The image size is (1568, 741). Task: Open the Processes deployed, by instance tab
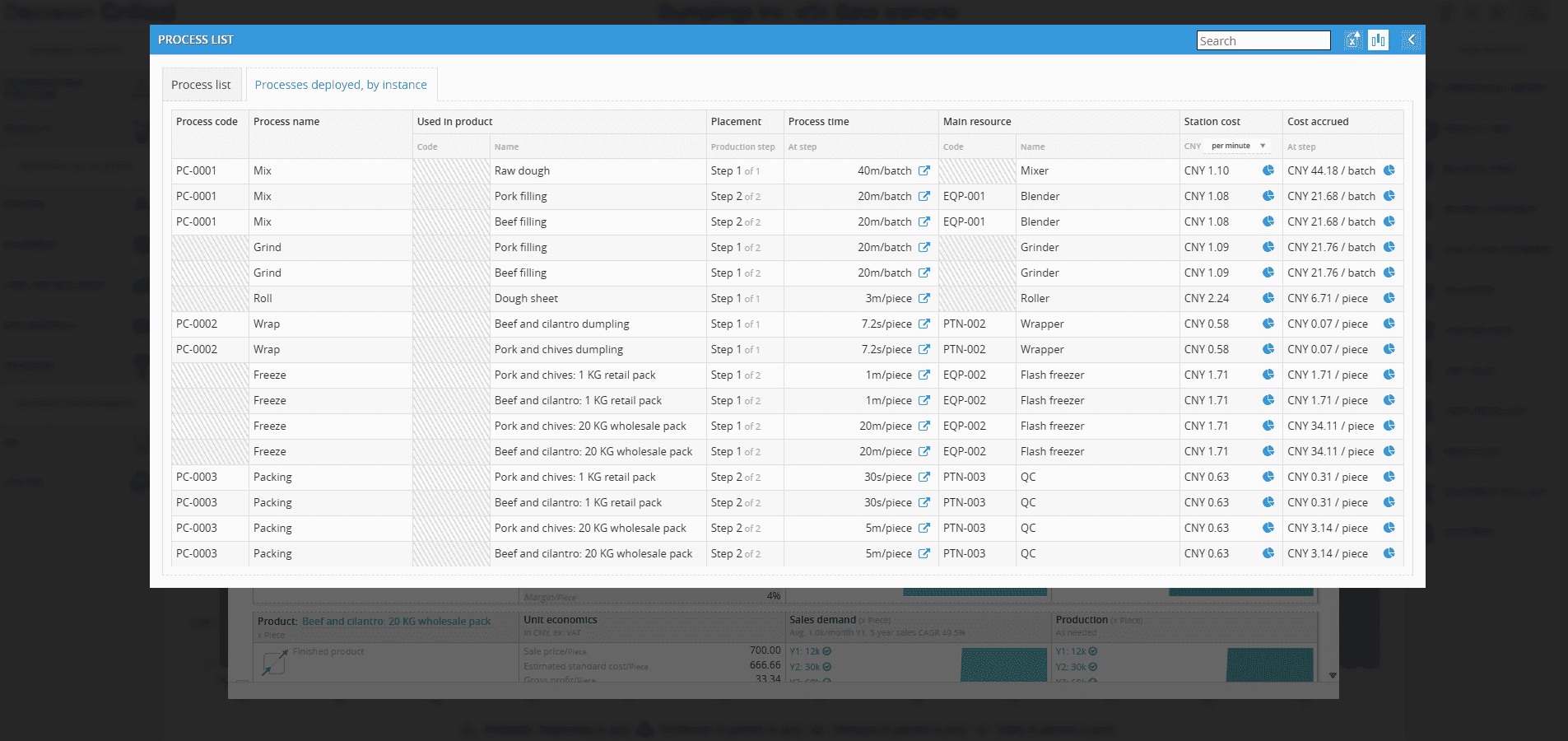click(x=341, y=85)
